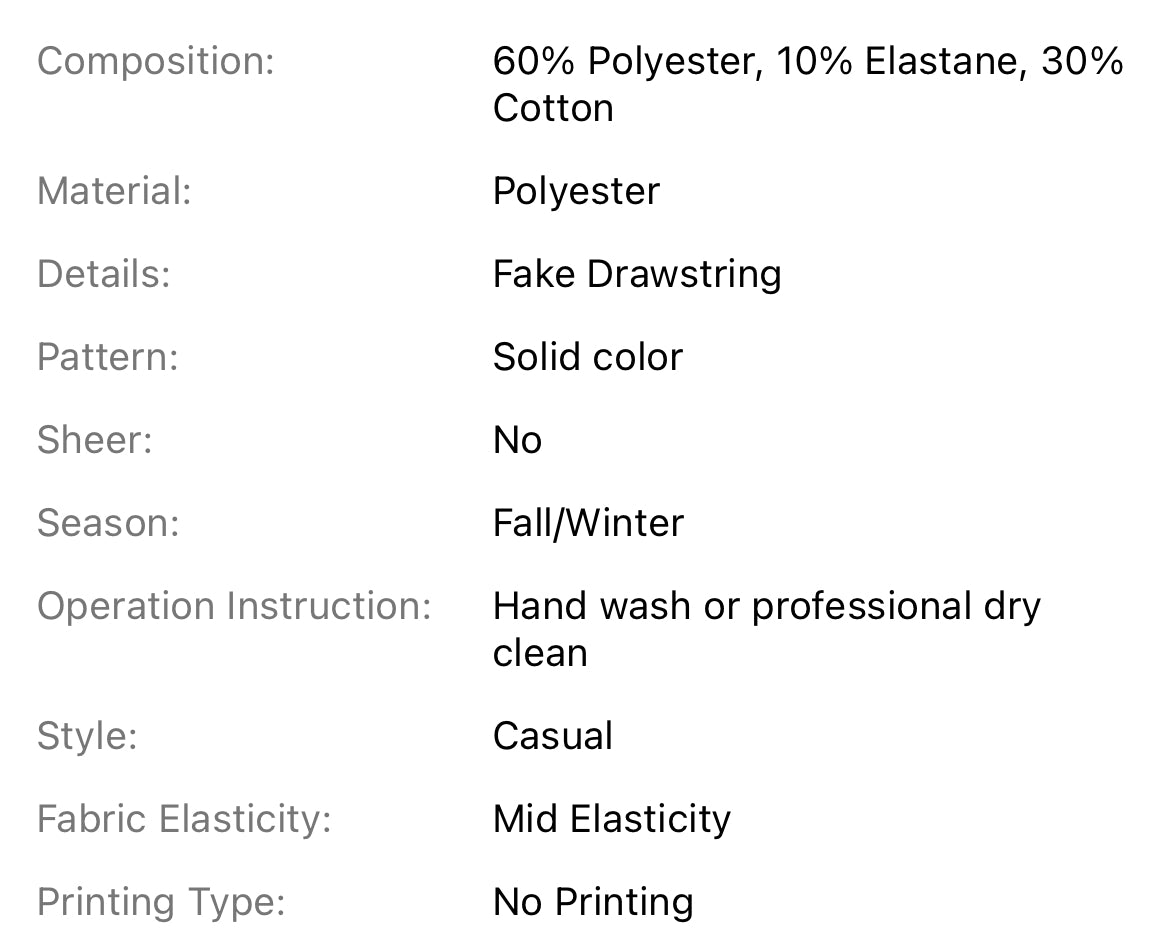Screen dimensions: 1170x934
Task: Tap the "Operation Instruction:" label
Action: [234, 606]
